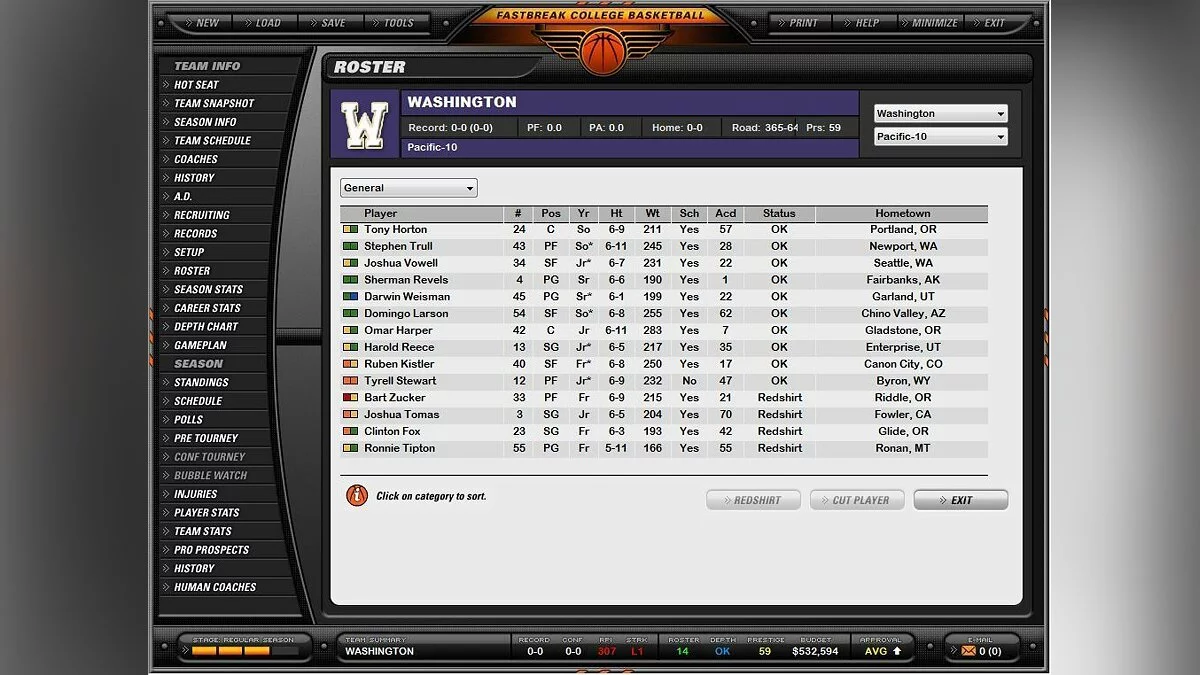
Task: Open the team selector dropdown Washington
Action: coord(940,114)
